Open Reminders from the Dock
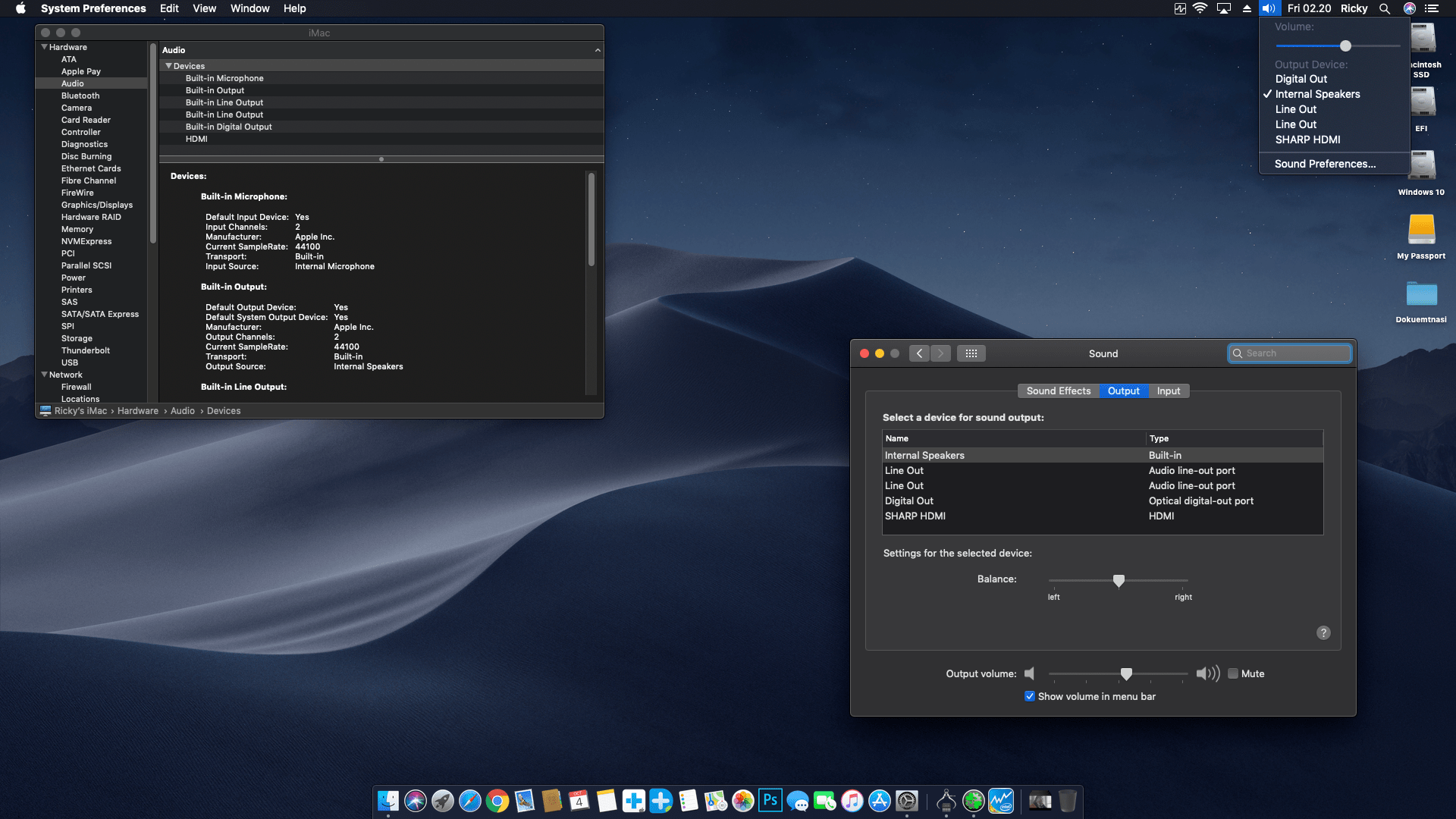This screenshot has height=819, width=1456. point(689,801)
